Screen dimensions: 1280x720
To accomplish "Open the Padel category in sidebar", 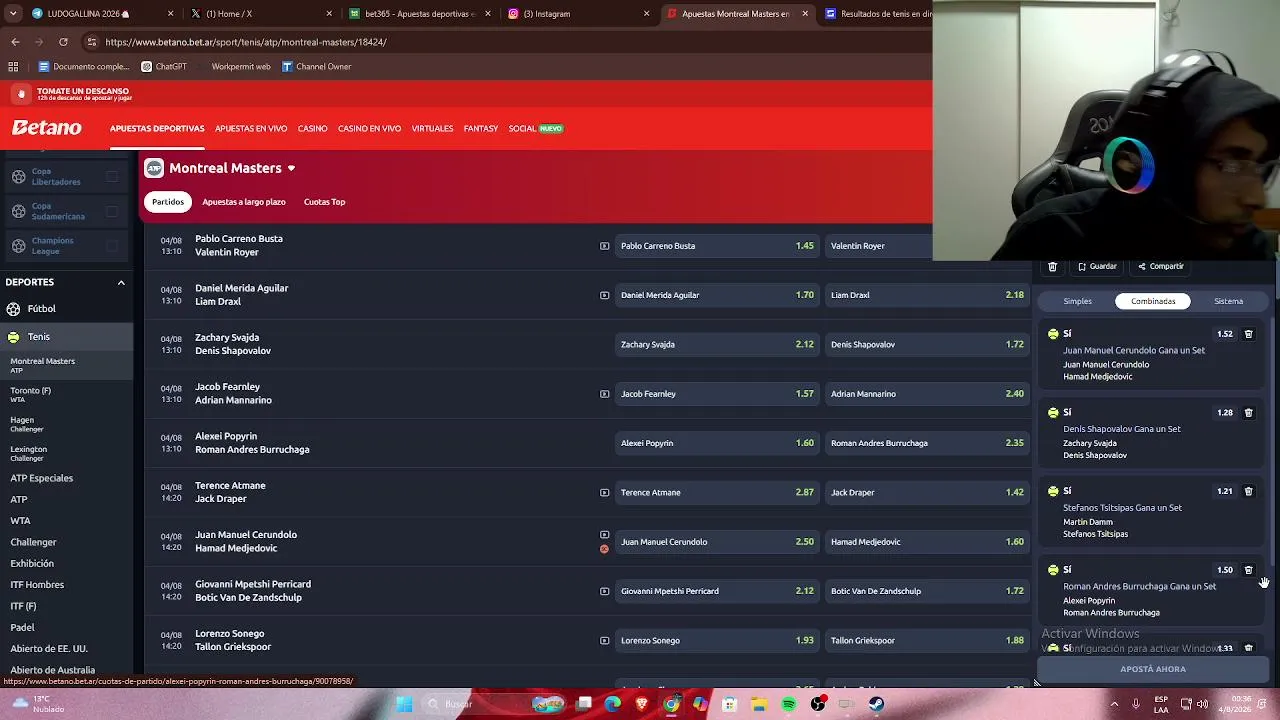I will (x=22, y=628).
